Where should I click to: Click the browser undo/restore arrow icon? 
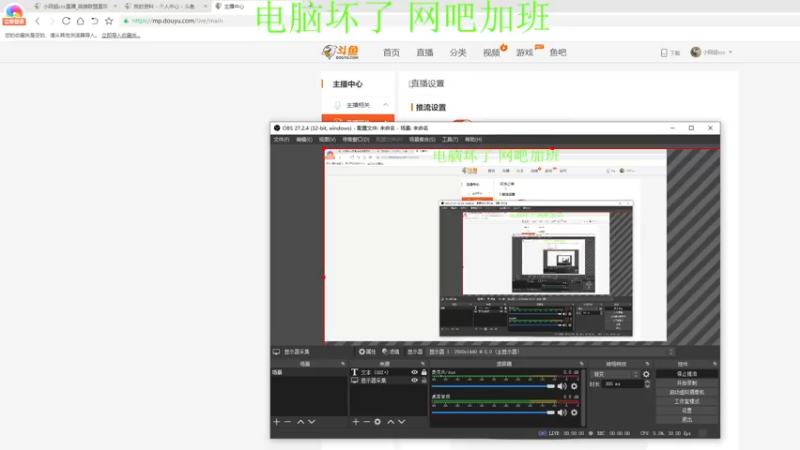pyautogui.click(x=94, y=21)
